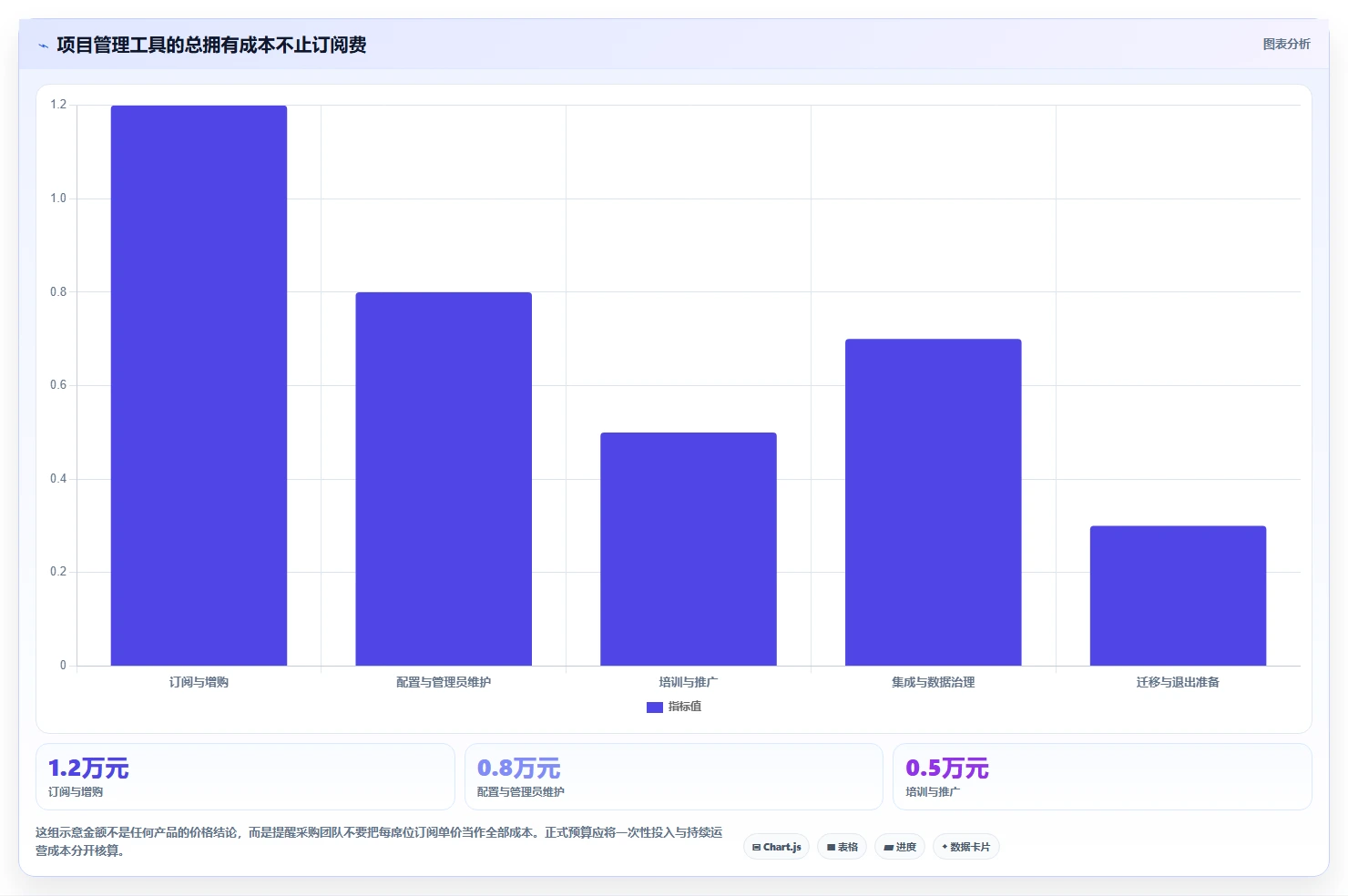Click the 数据卡片 tag chip
Image resolution: width=1348 pixels, height=896 pixels.
click(965, 847)
